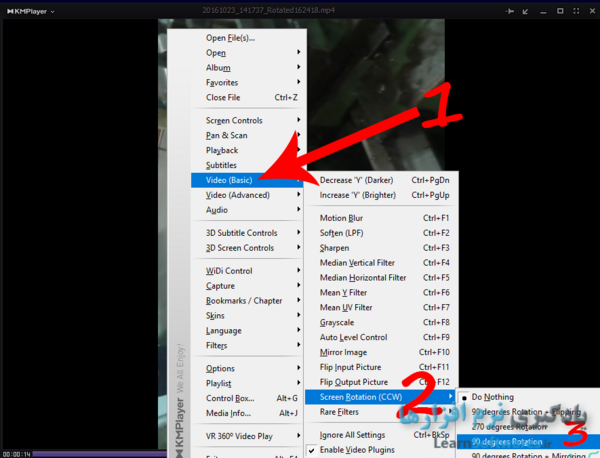This screenshot has height=458, width=600.
Task: Open the Playlist submenu
Action: pyautogui.click(x=248, y=383)
